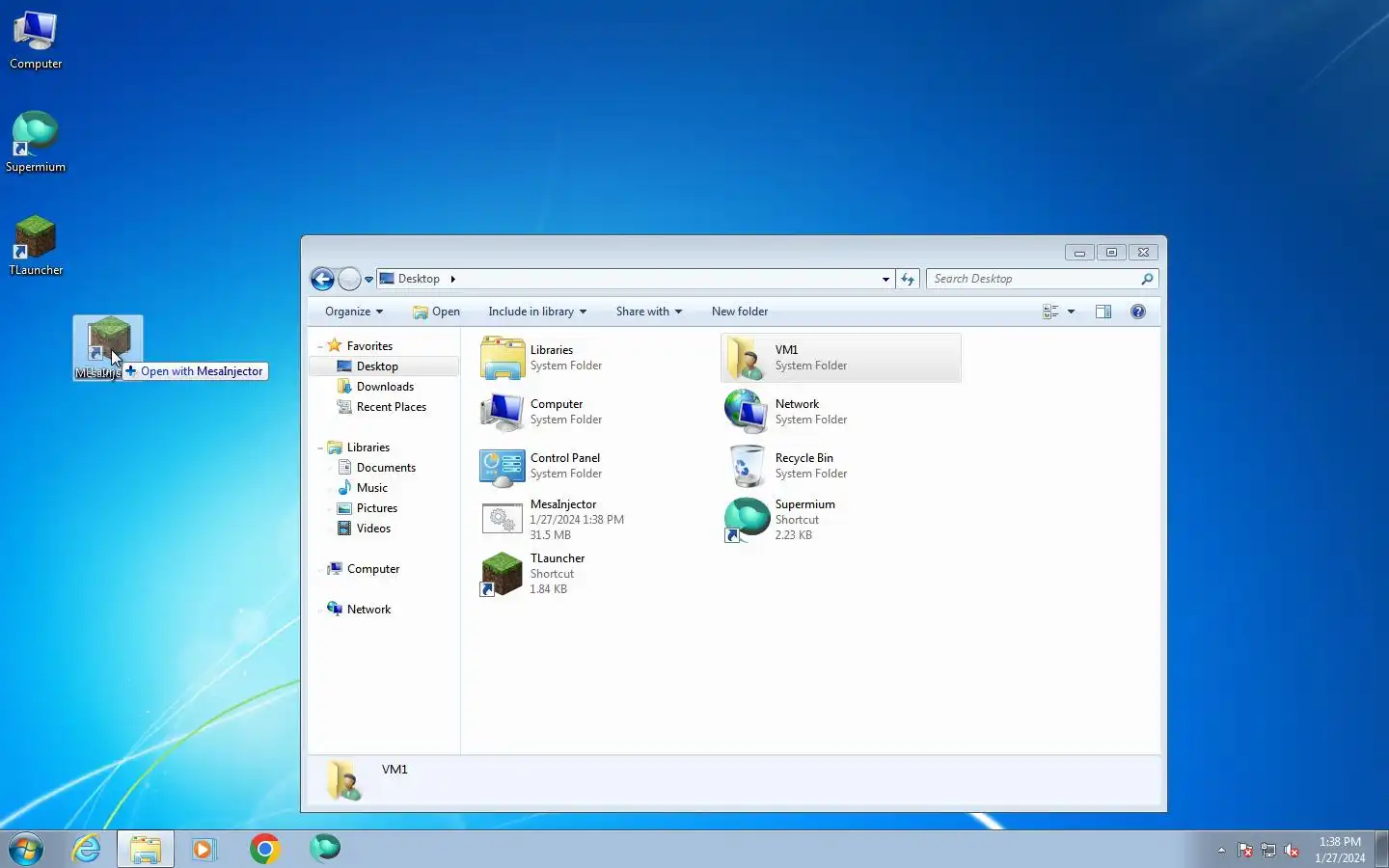Image resolution: width=1389 pixels, height=868 pixels.
Task: Launch Google Chrome from taskbar
Action: pyautogui.click(x=264, y=850)
